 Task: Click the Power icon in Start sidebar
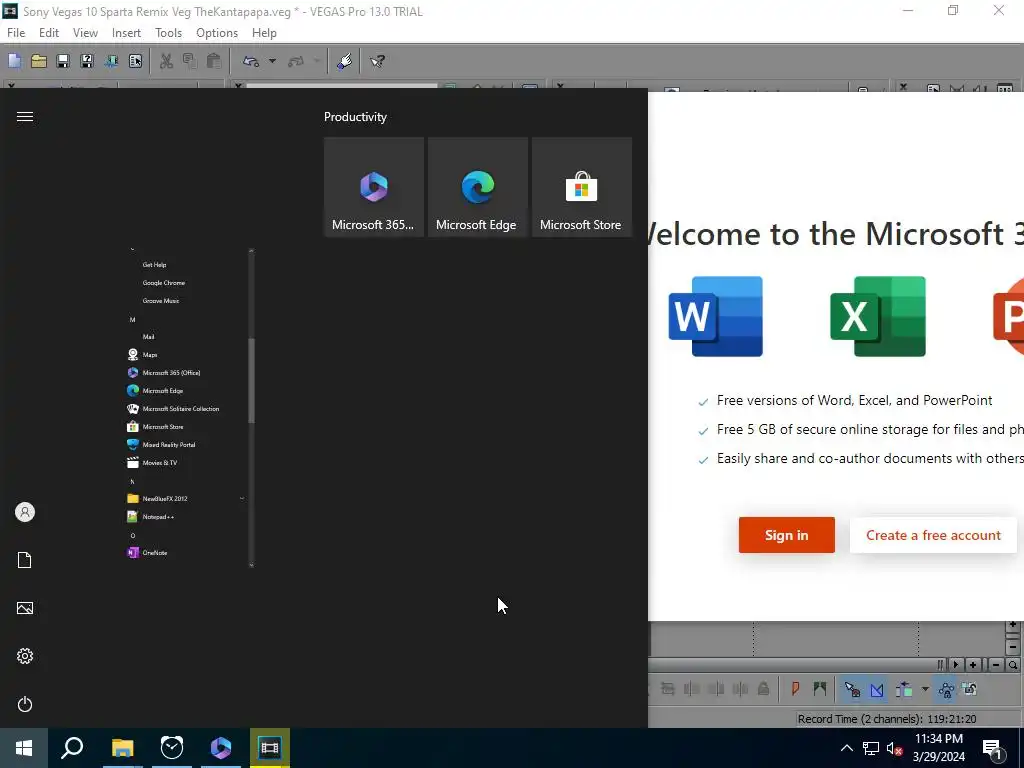click(x=25, y=704)
